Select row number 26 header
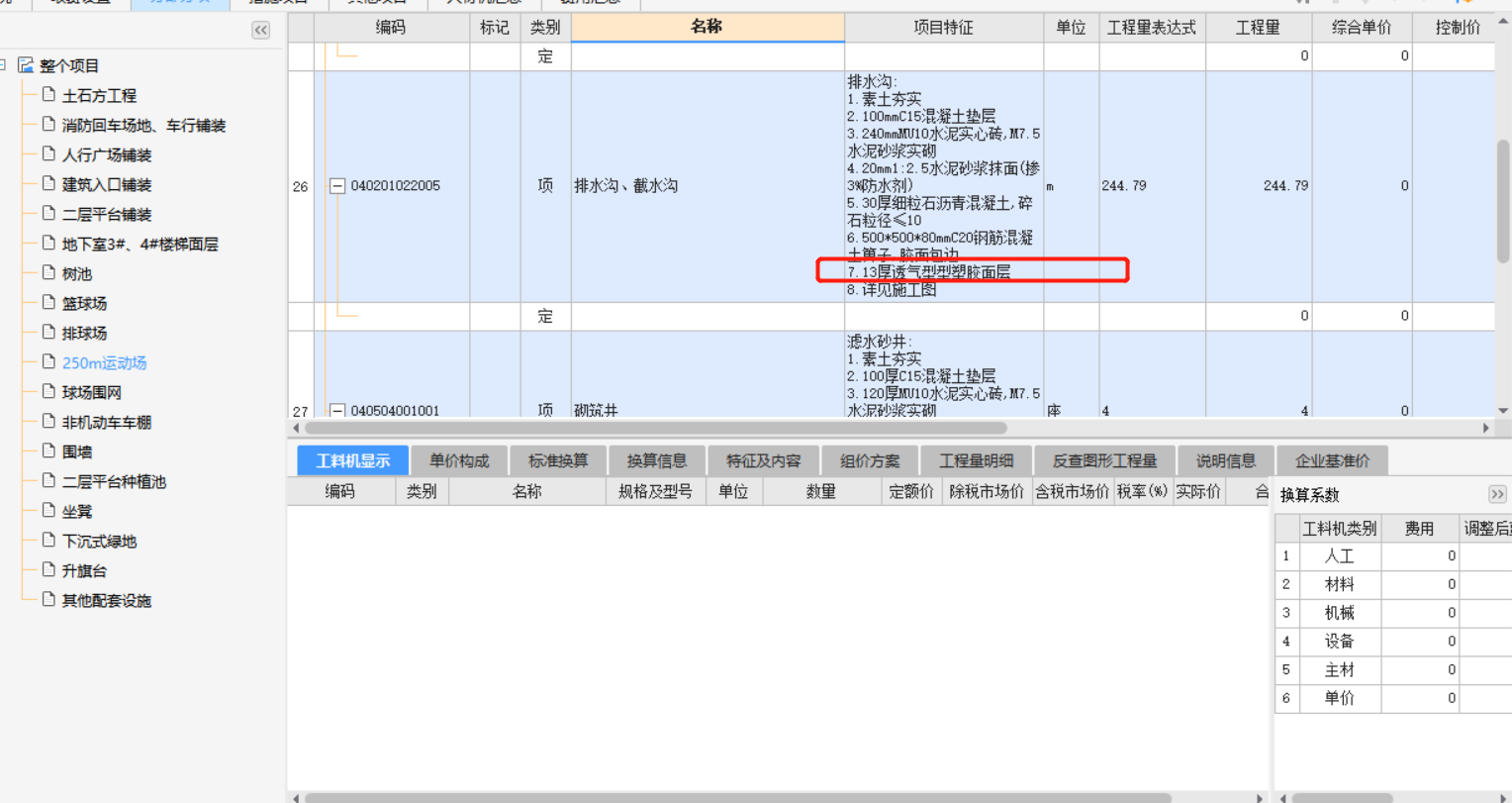This screenshot has height=803, width=1512. coord(301,186)
